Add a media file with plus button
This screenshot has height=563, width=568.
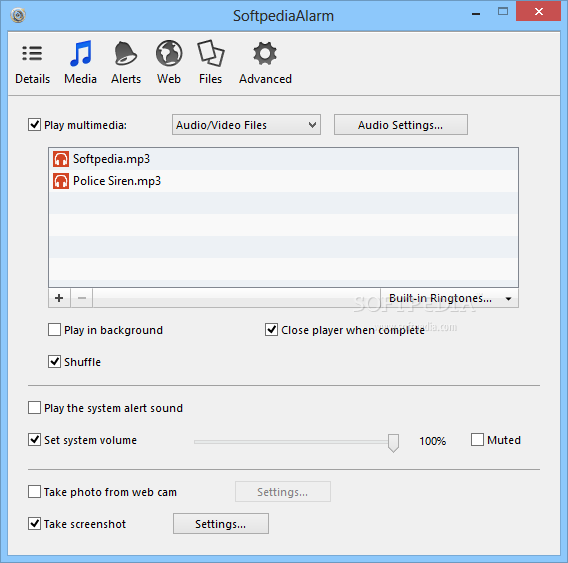coord(59,298)
